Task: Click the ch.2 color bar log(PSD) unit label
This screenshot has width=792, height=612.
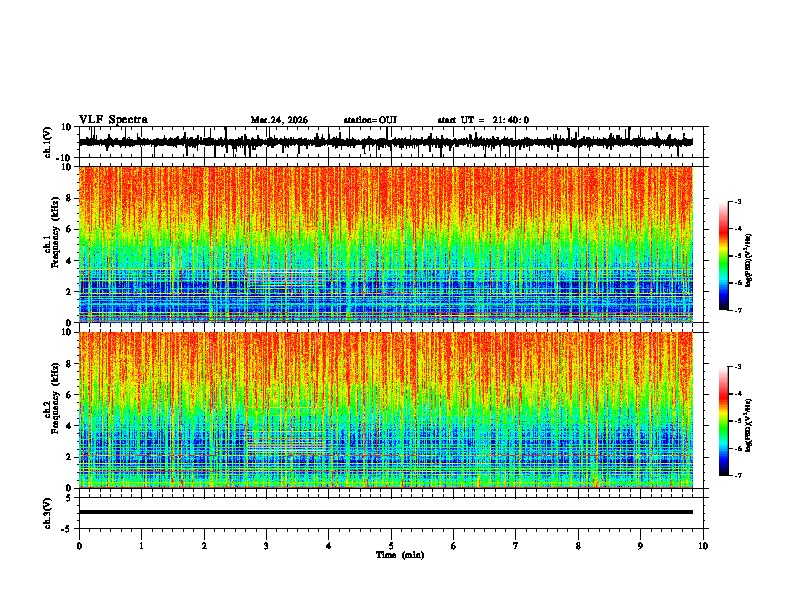Action: click(749, 425)
